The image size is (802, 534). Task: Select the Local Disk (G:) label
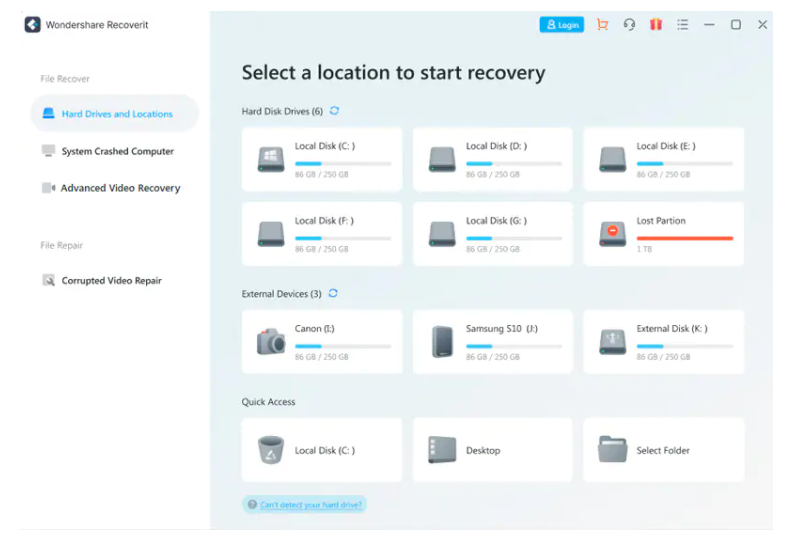tap(496, 220)
